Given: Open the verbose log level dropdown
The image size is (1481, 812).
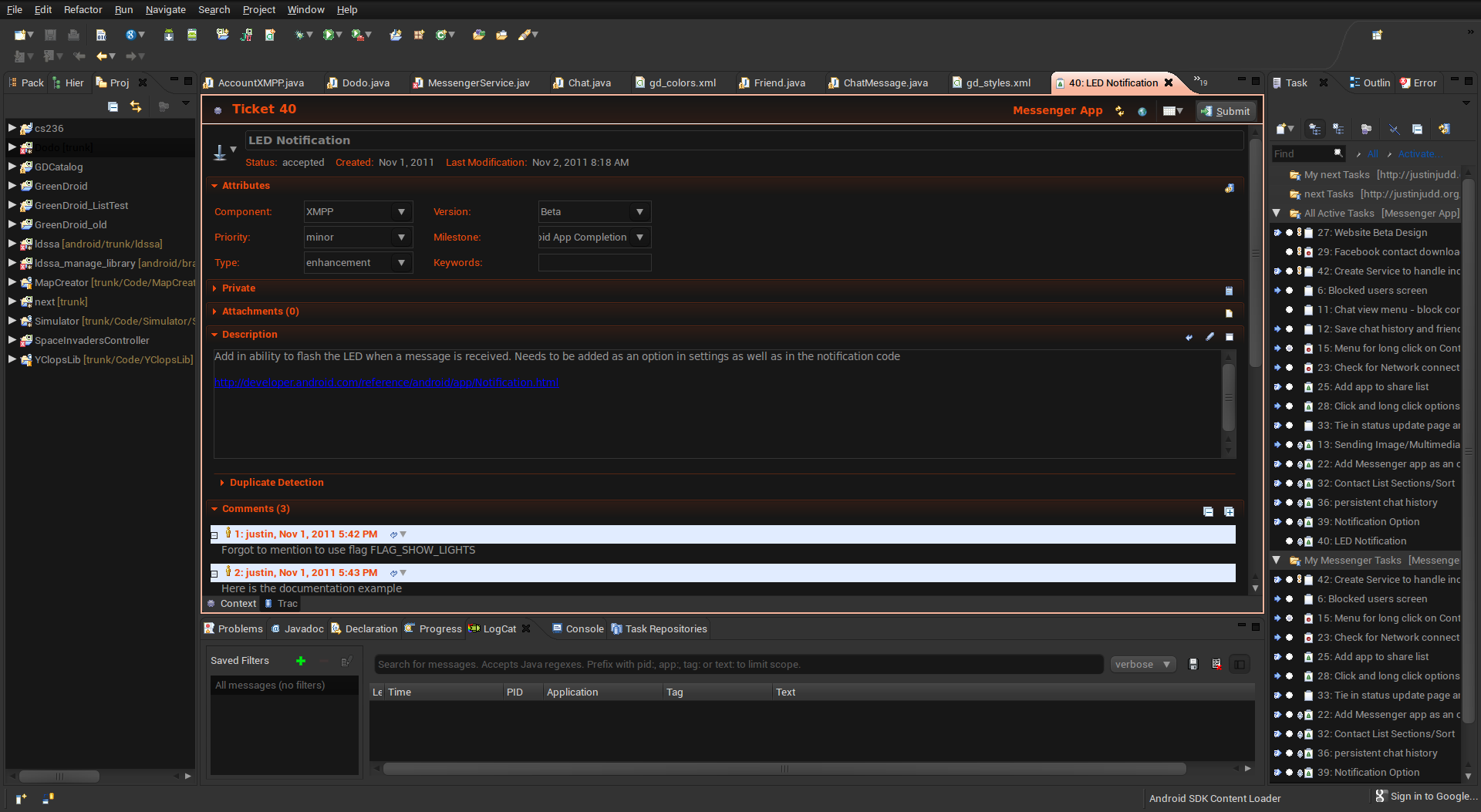Looking at the screenshot, I should click(1143, 665).
